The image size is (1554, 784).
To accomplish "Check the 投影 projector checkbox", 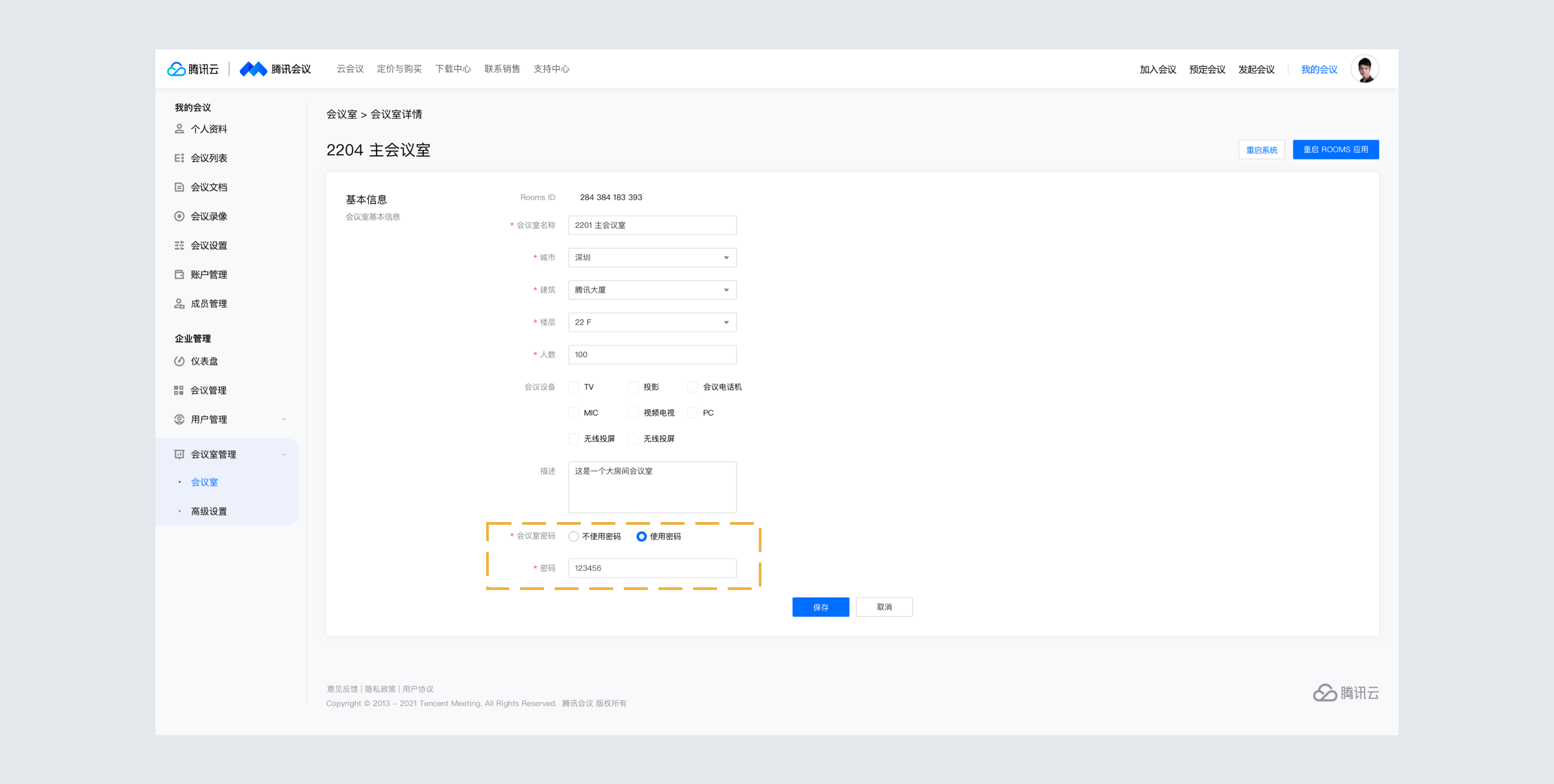I will [633, 387].
